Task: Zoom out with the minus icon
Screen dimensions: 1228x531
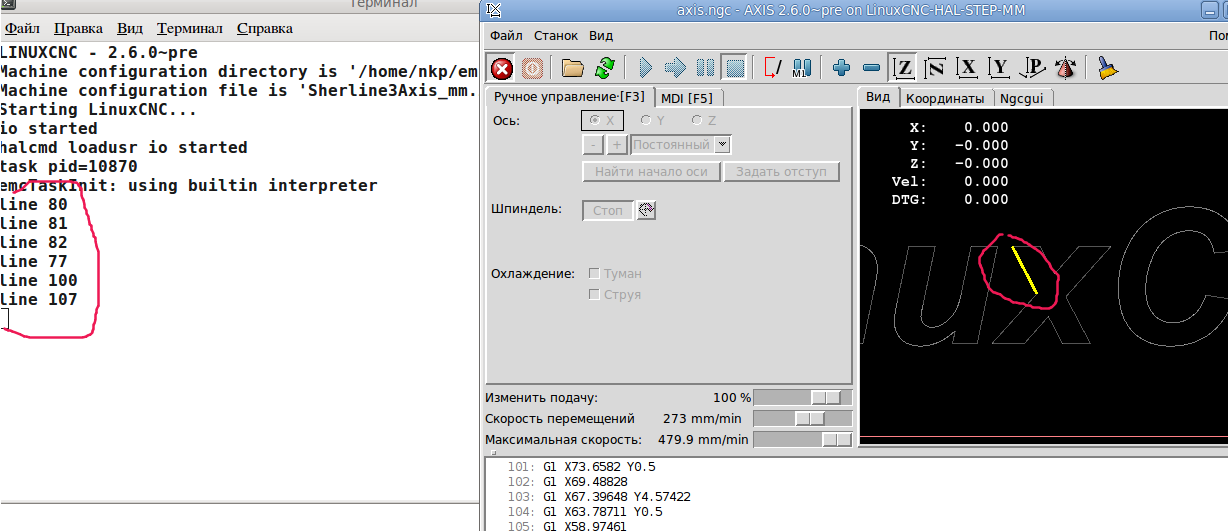Action: tap(871, 68)
